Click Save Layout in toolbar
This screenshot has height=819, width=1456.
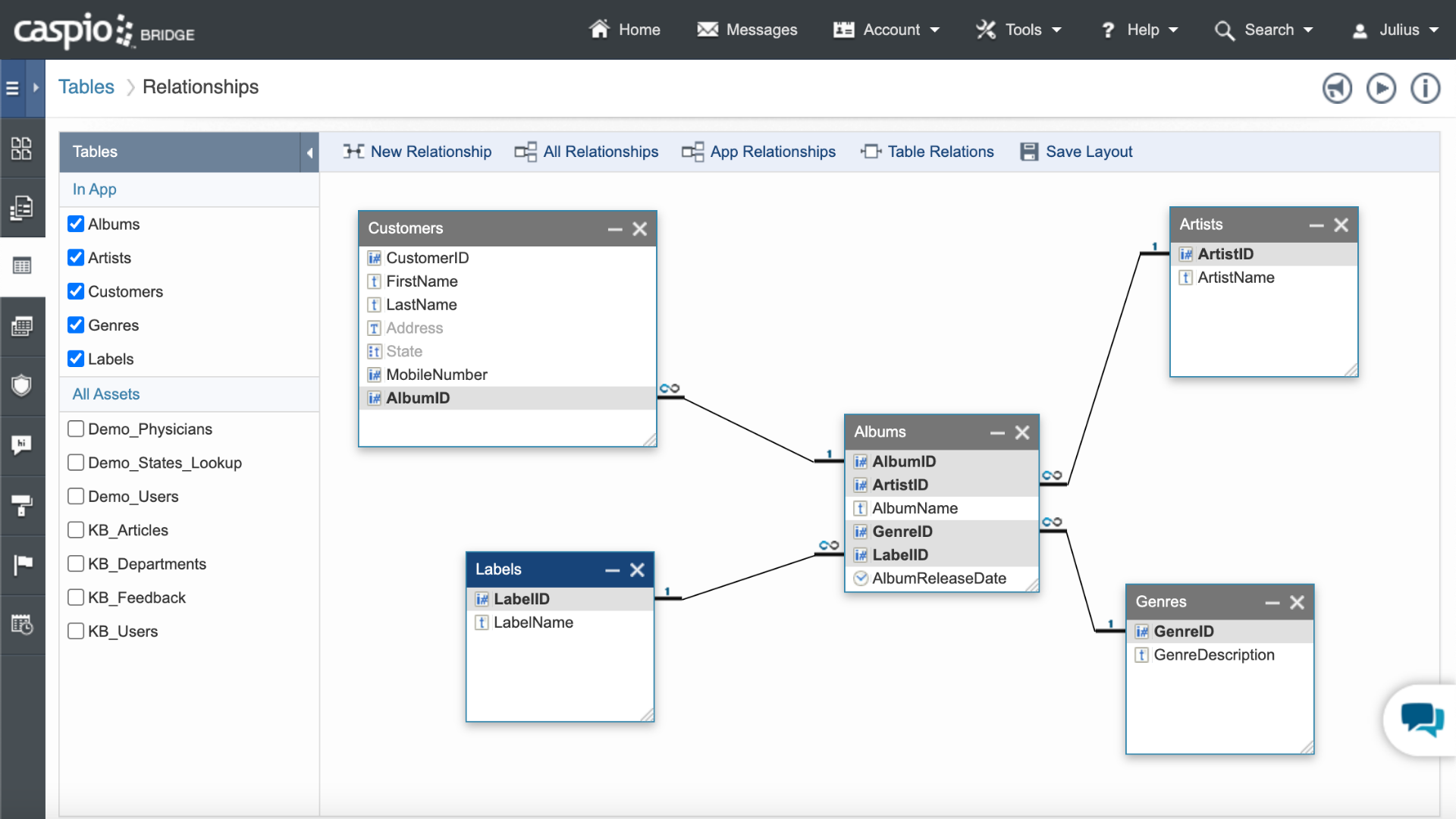1076,152
